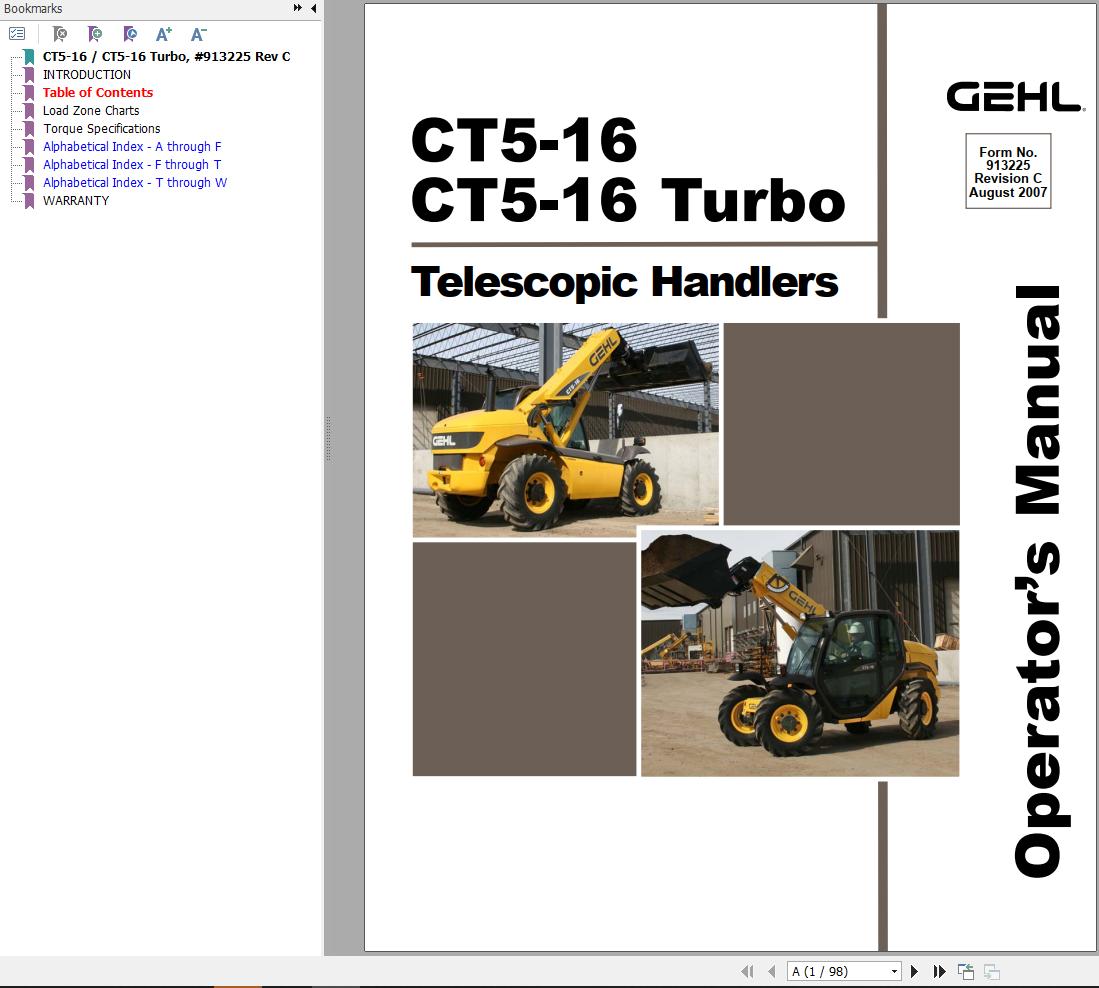This screenshot has width=1099, height=988.
Task: Click the ensure bookmark visibility icon
Action: coord(130,33)
